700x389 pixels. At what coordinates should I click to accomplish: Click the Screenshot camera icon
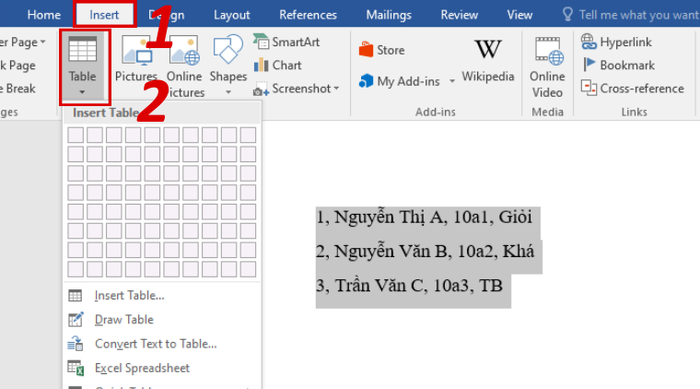261,90
